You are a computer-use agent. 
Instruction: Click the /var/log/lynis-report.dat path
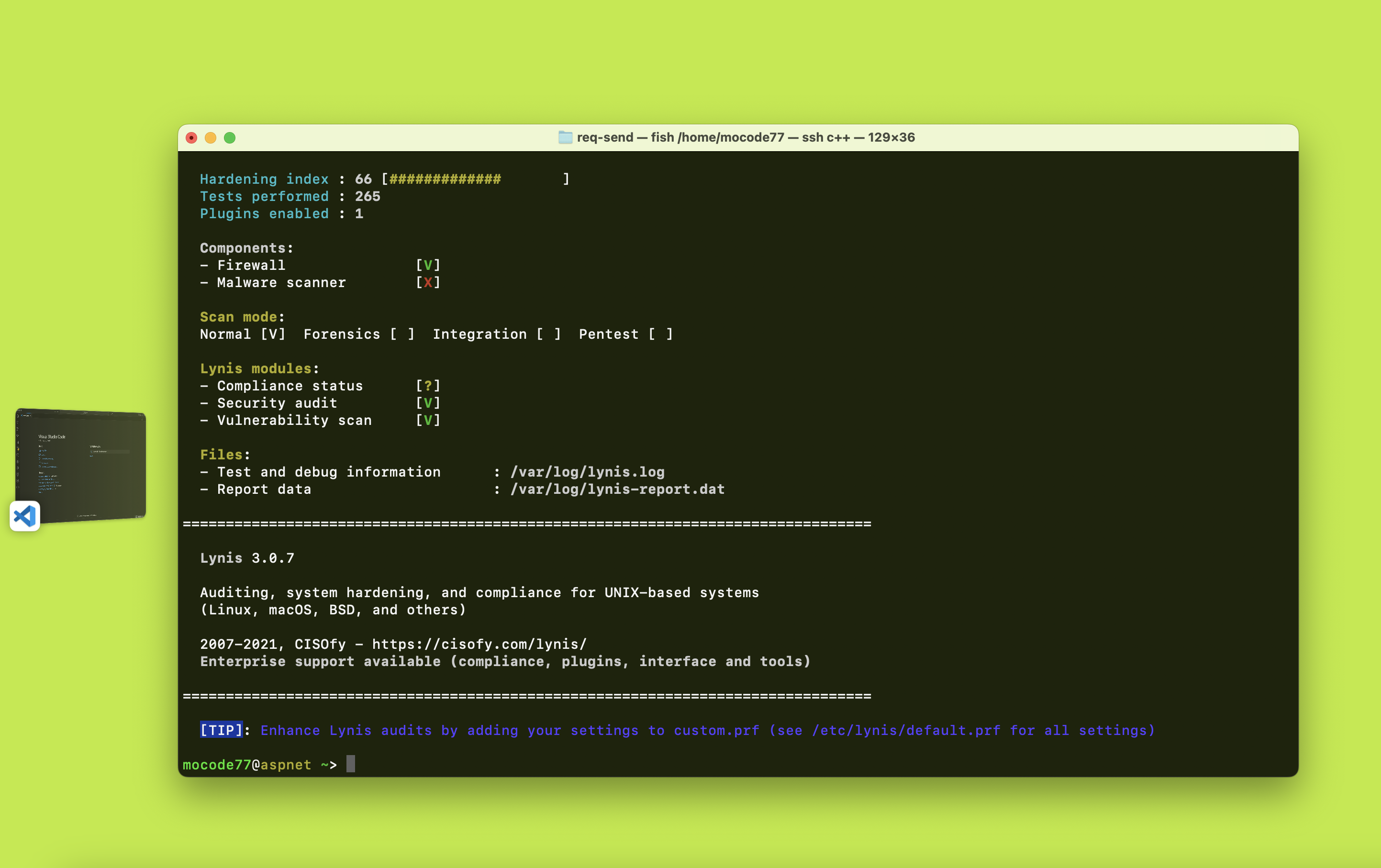617,489
